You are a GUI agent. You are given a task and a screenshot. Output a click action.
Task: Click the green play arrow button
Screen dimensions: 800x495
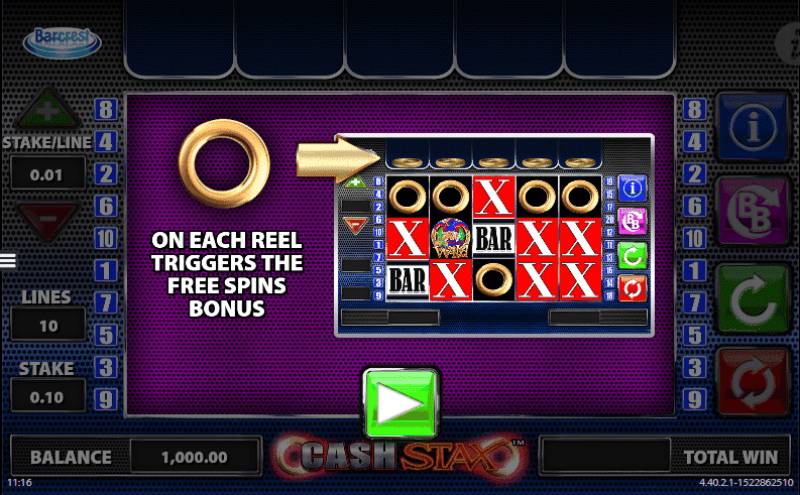tap(401, 403)
